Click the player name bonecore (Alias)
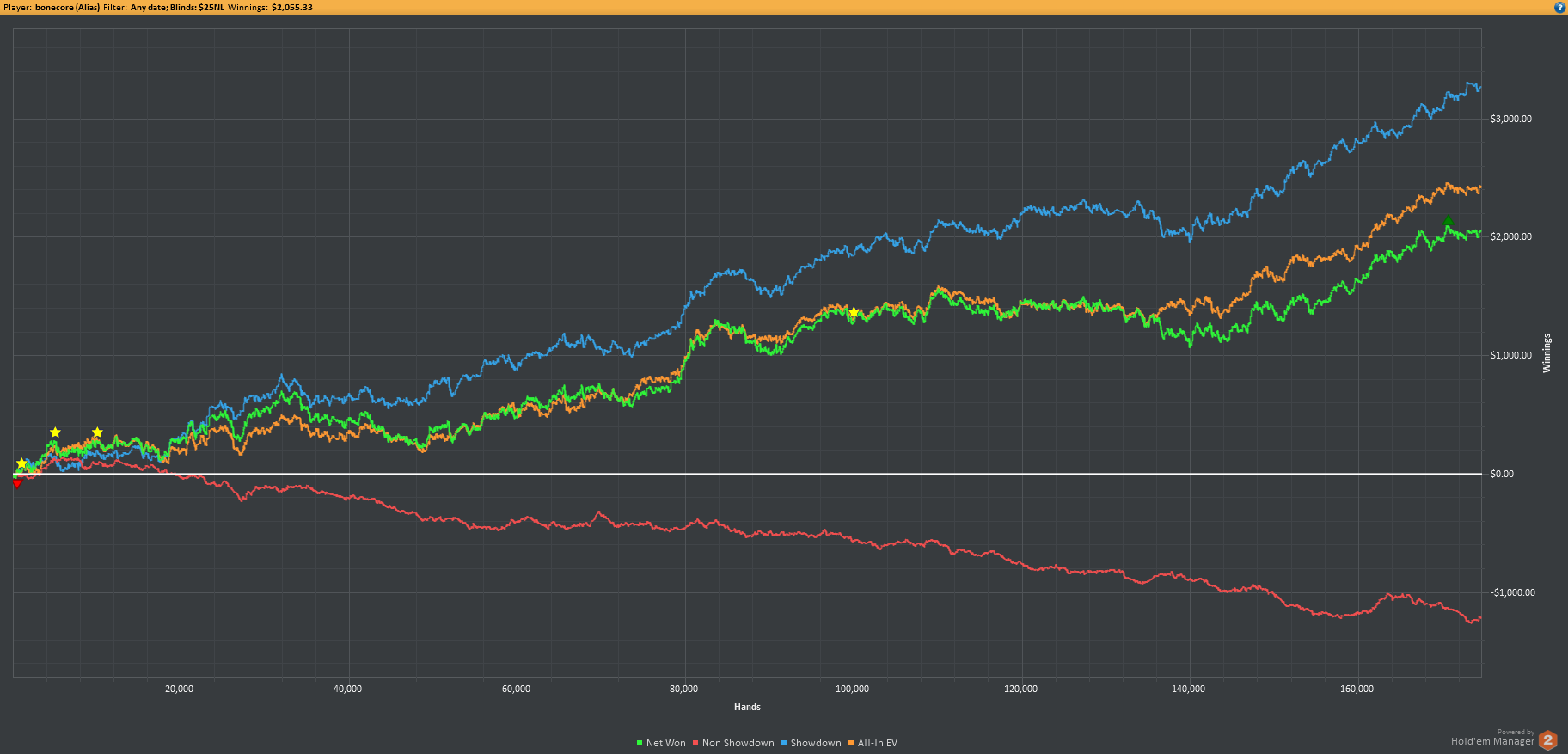The width and height of the screenshot is (1568, 754). 67,8
